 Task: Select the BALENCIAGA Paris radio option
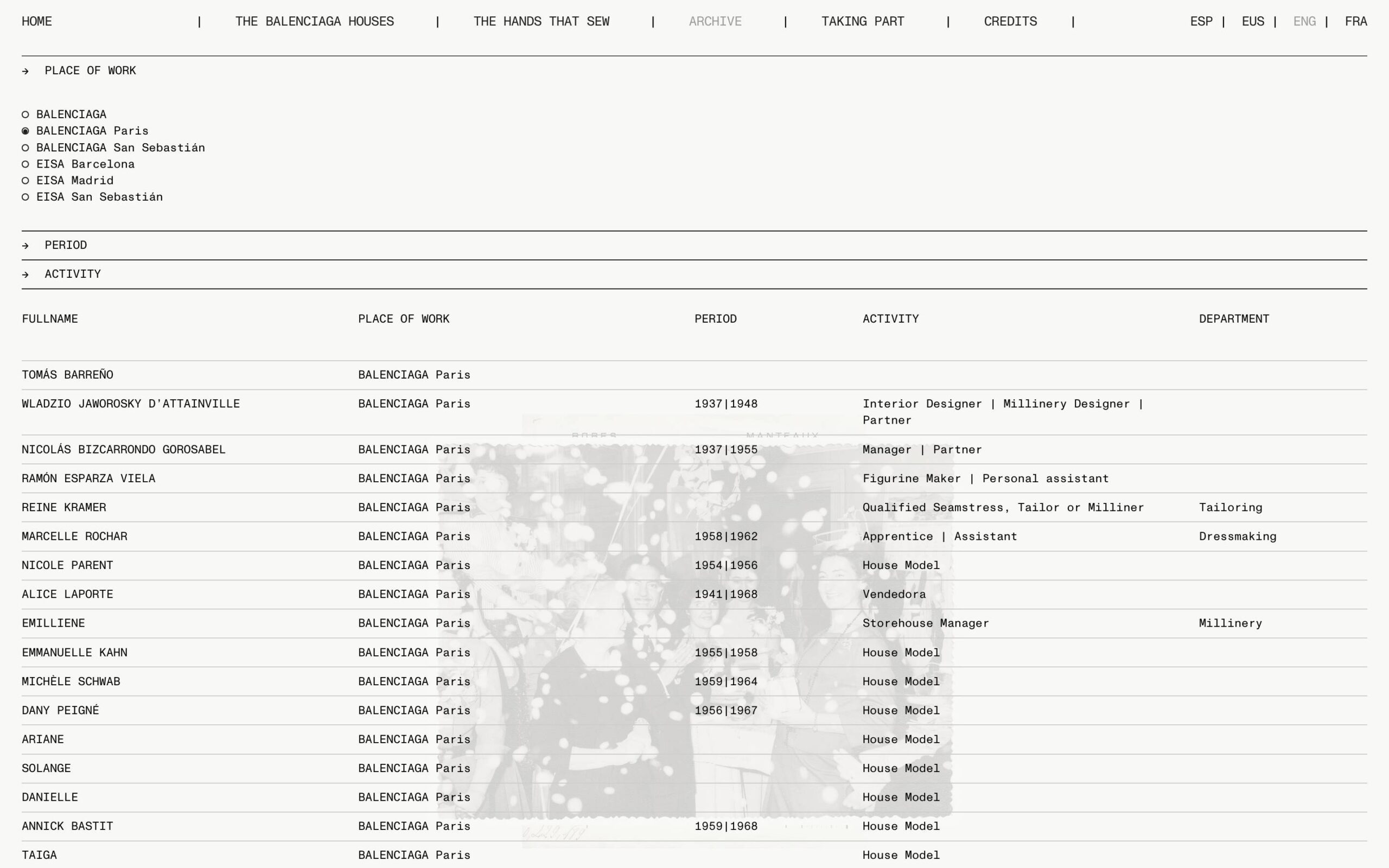coord(26,131)
